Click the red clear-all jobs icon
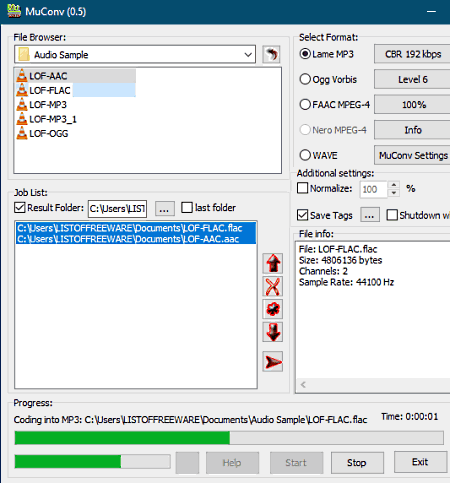 click(x=273, y=309)
